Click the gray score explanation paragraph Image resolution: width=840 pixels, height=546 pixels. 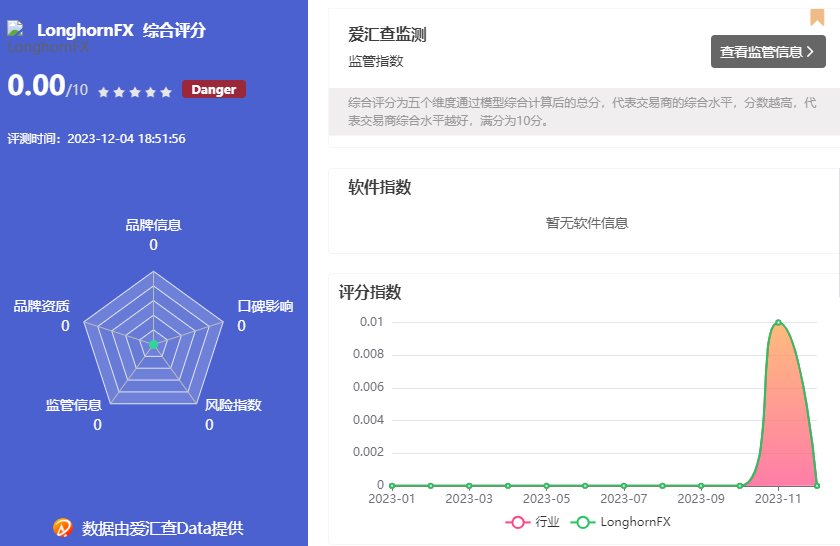[x=582, y=111]
